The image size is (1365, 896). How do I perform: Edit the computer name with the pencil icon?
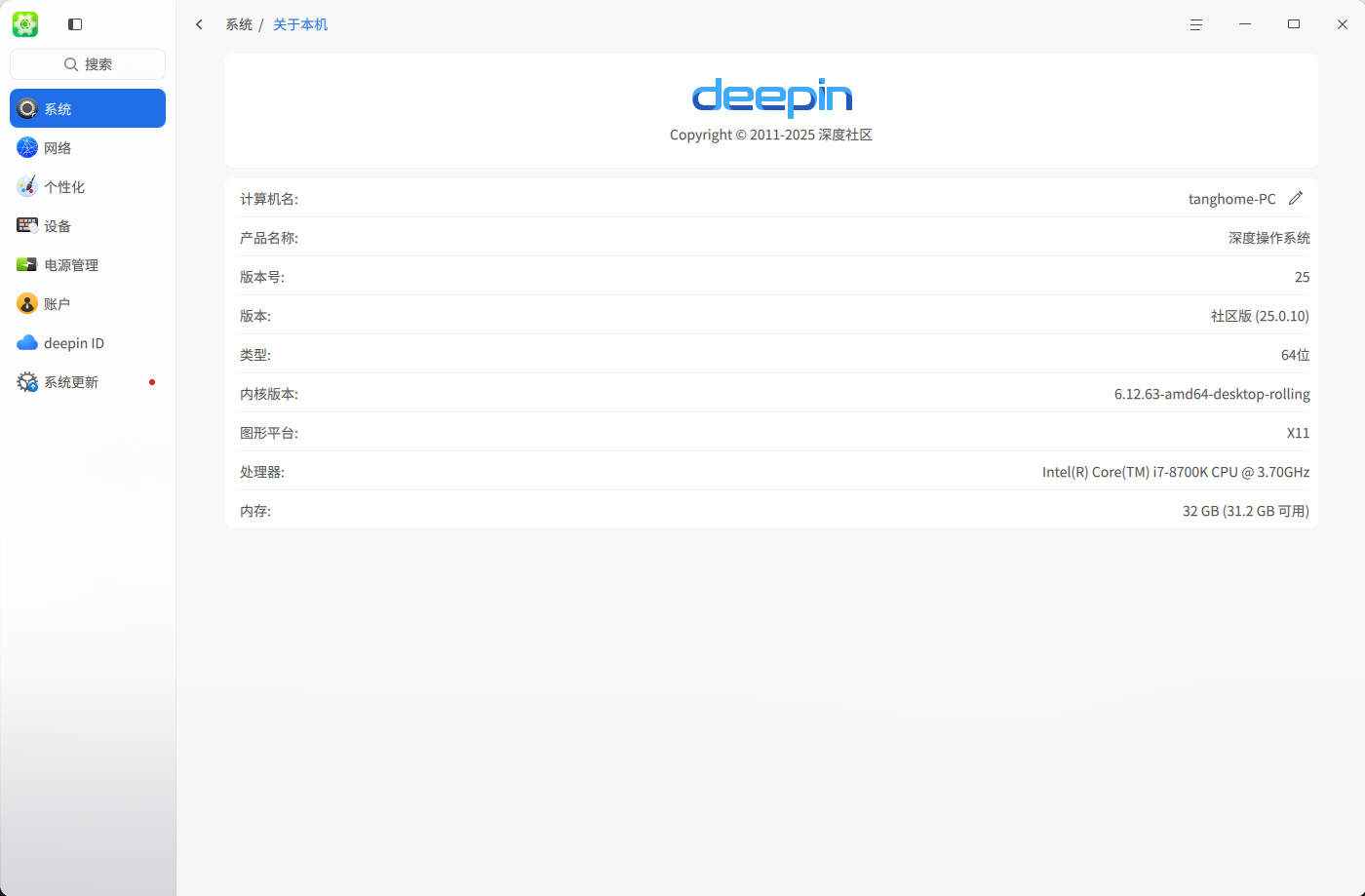pyautogui.click(x=1296, y=198)
